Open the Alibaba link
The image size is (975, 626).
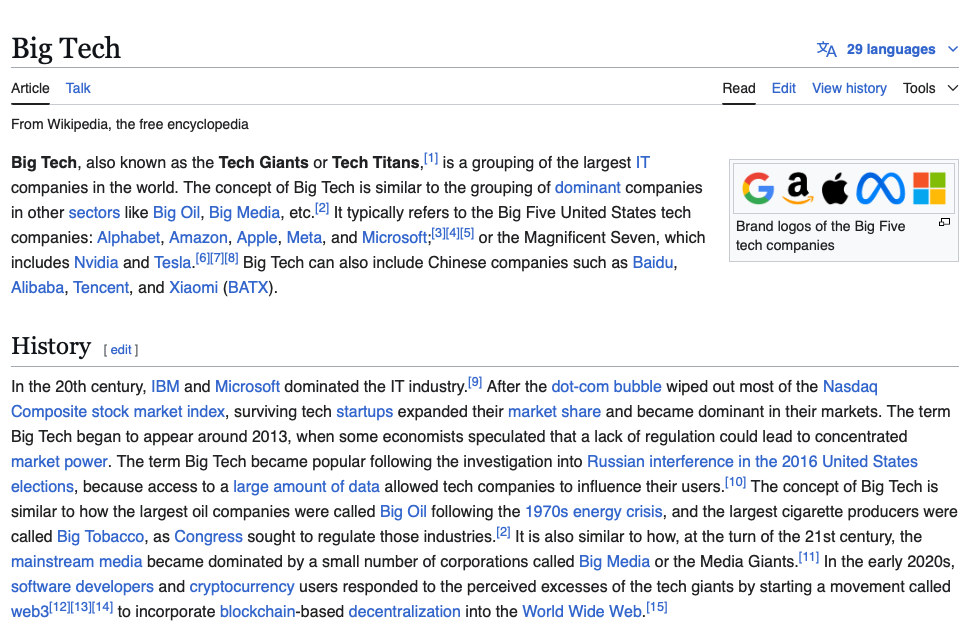[x=37, y=287]
